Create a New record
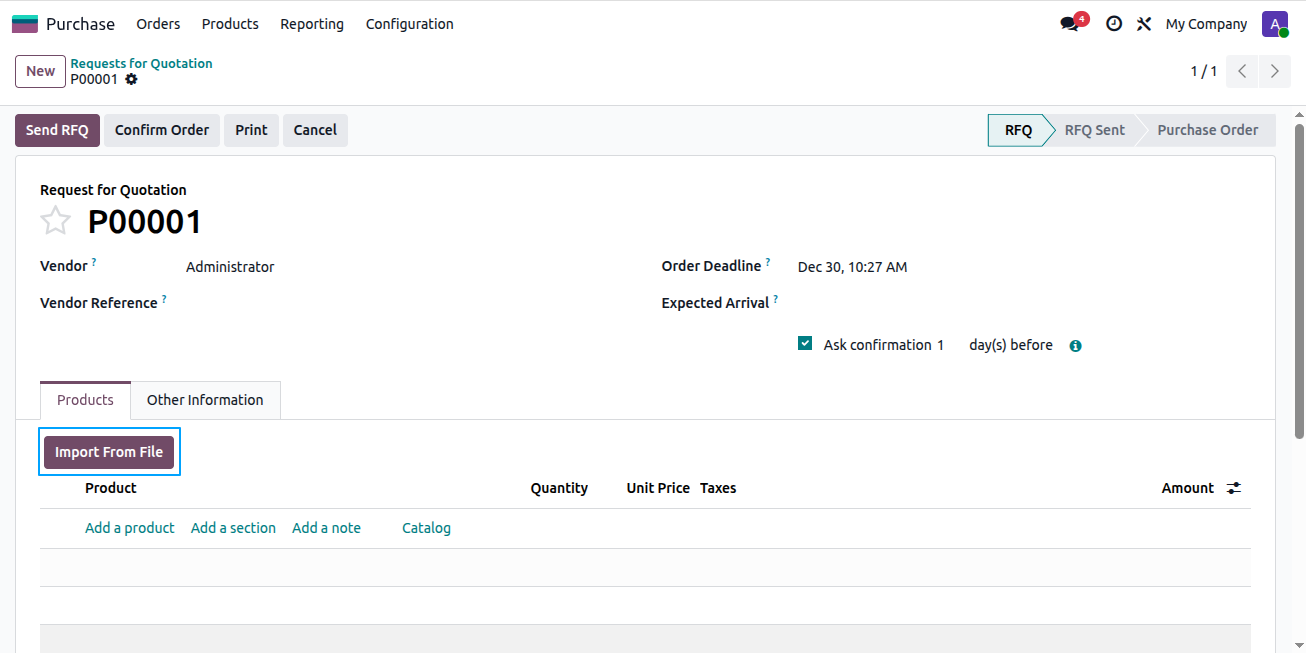 coord(40,71)
